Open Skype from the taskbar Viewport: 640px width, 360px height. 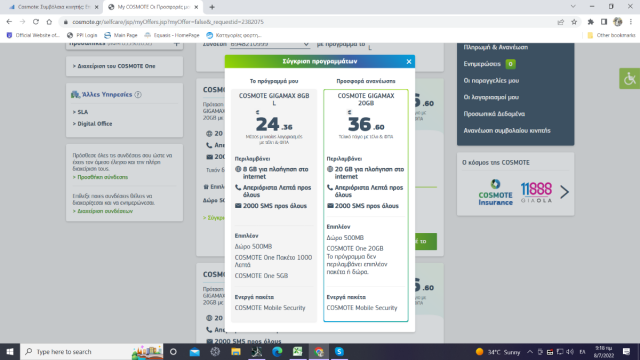[x=339, y=351]
